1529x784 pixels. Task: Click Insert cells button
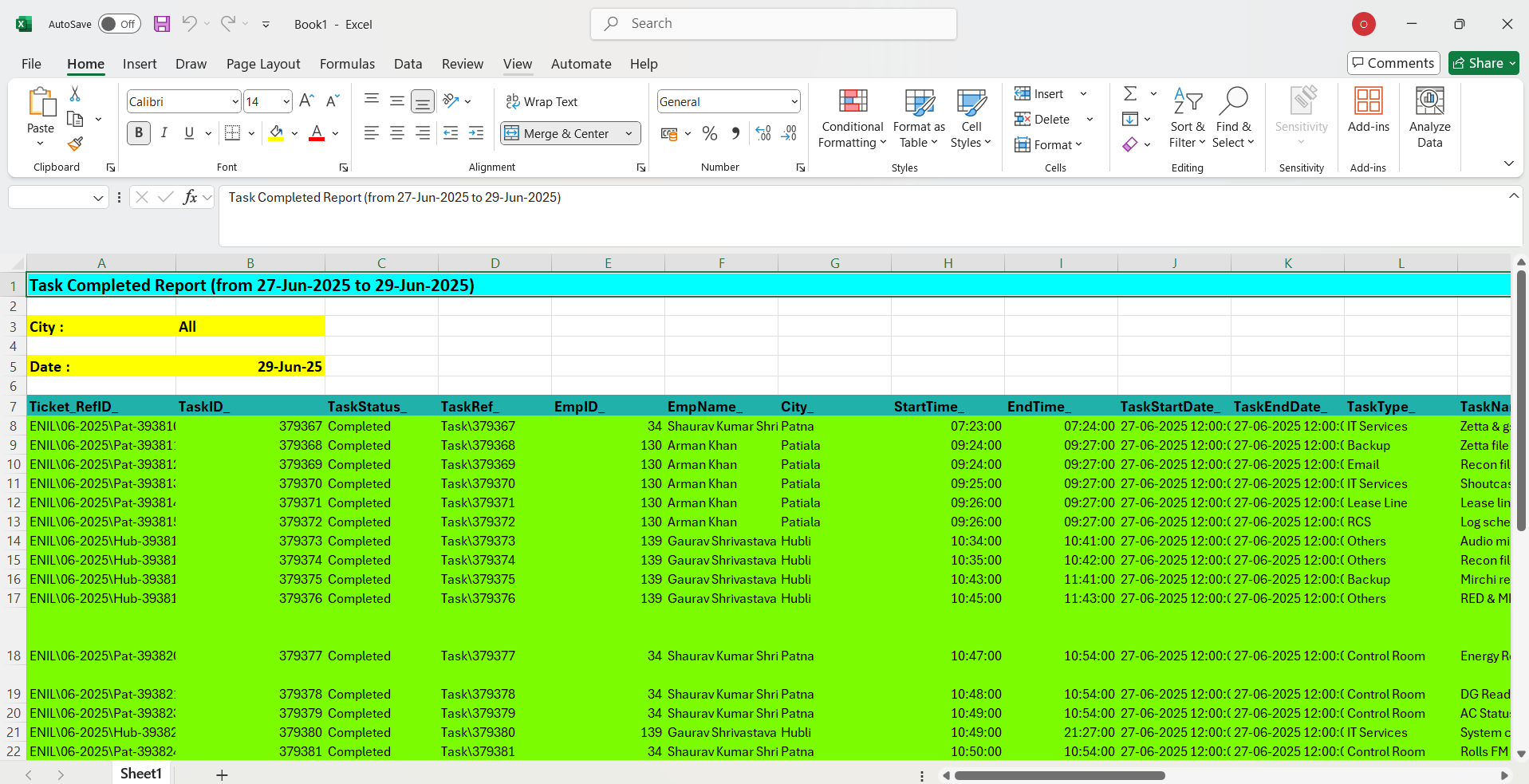pos(1039,94)
